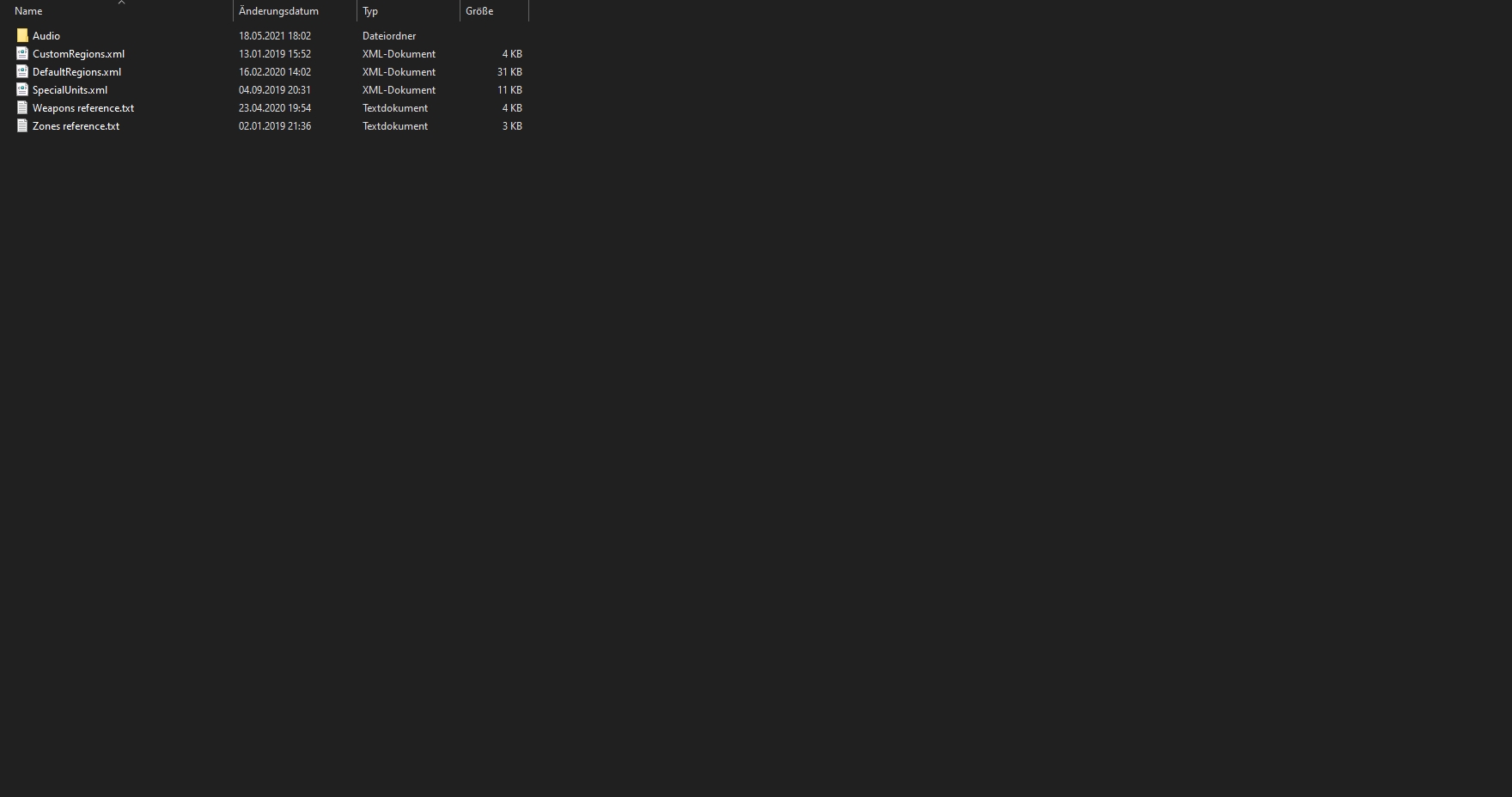Select the Audio folder icon
The height and width of the screenshot is (797, 1512).
pyautogui.click(x=22, y=35)
